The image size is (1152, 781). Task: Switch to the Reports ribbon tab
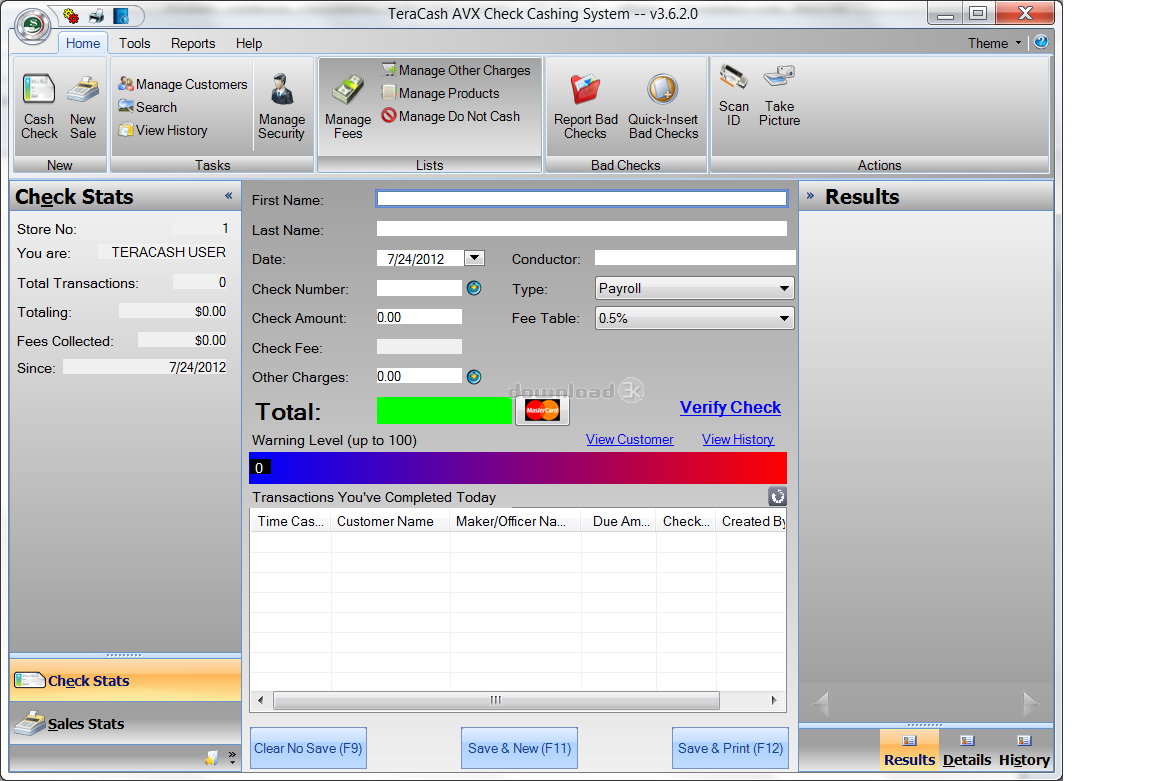click(193, 43)
